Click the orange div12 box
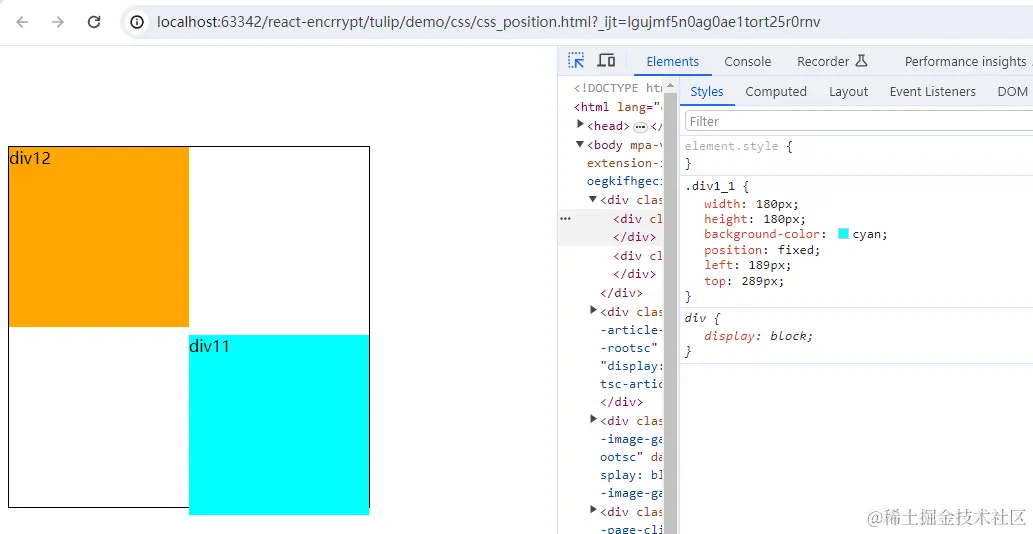Viewport: 1033px width, 534px height. click(x=99, y=237)
